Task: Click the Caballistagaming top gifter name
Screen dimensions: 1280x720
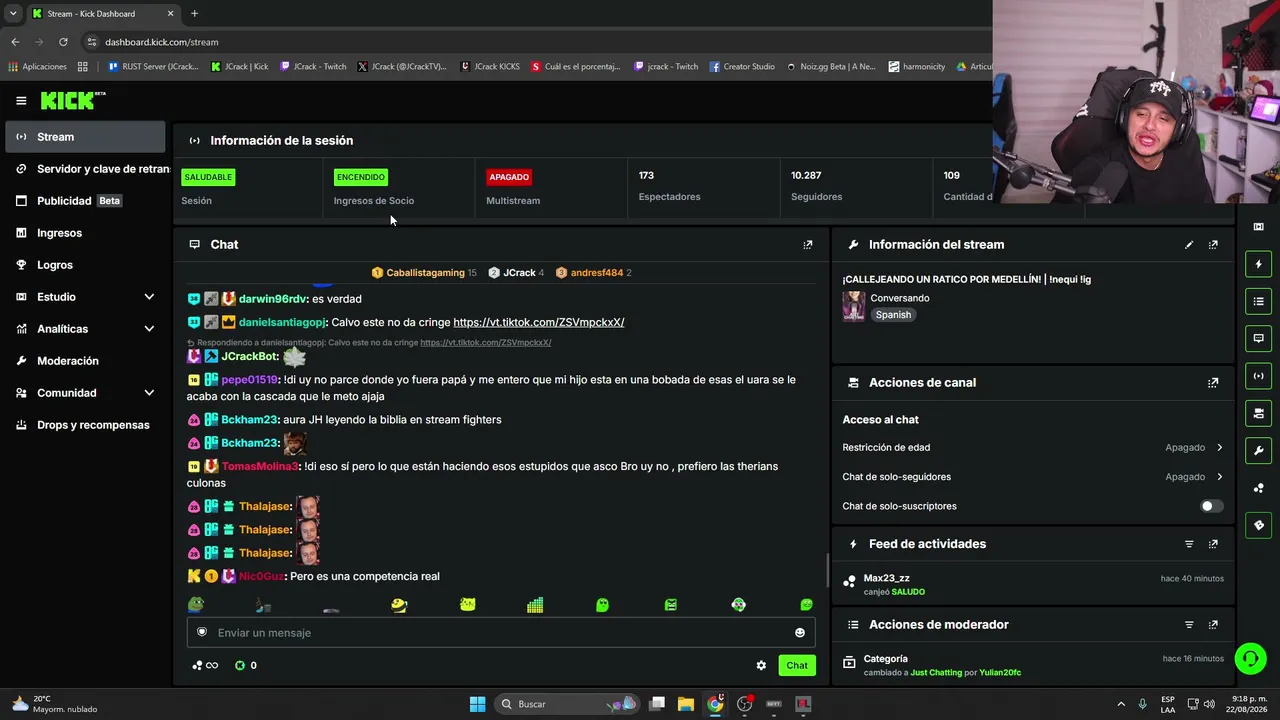Action: 426,273
